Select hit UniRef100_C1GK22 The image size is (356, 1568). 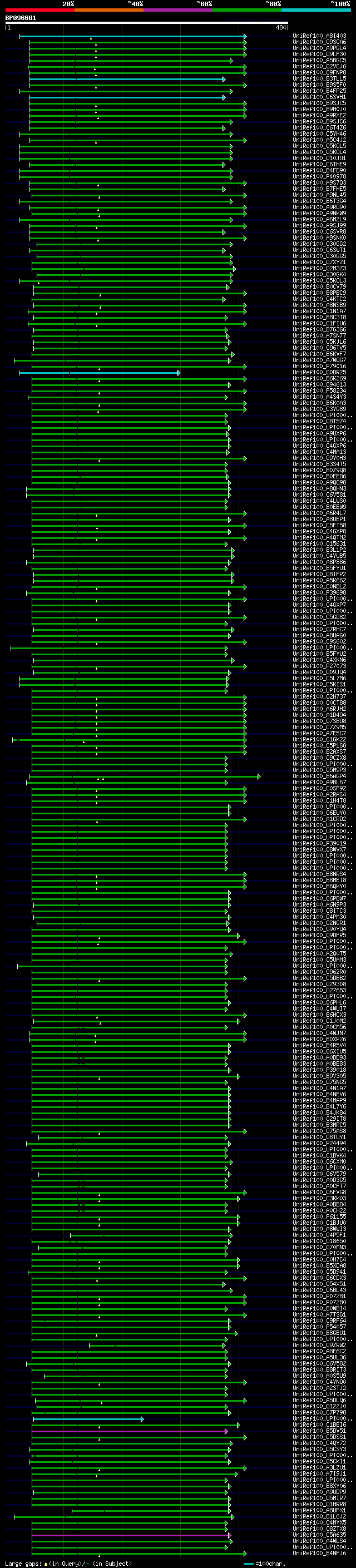coord(319,740)
